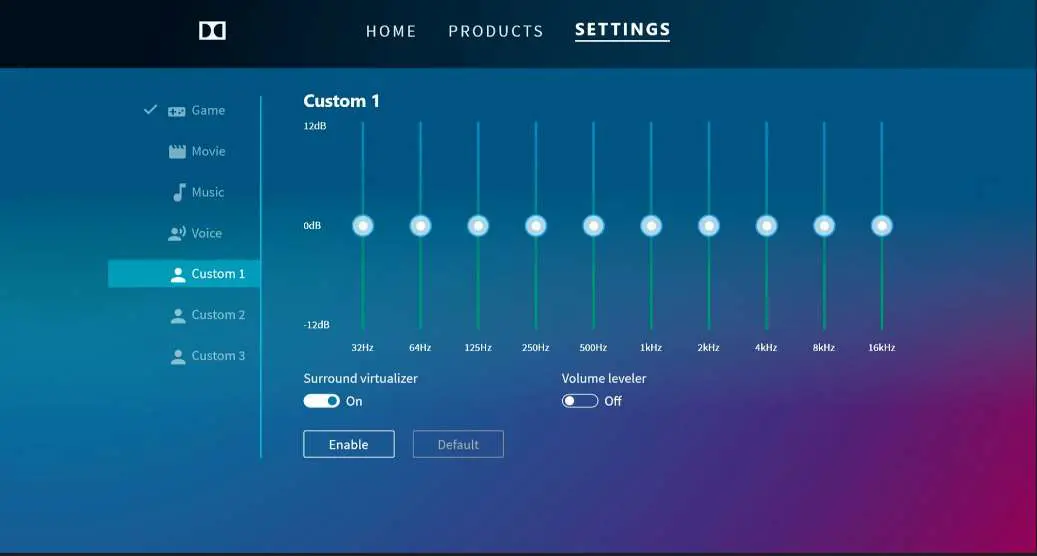Click the 8kHz equalizer slider knob

coord(824,226)
